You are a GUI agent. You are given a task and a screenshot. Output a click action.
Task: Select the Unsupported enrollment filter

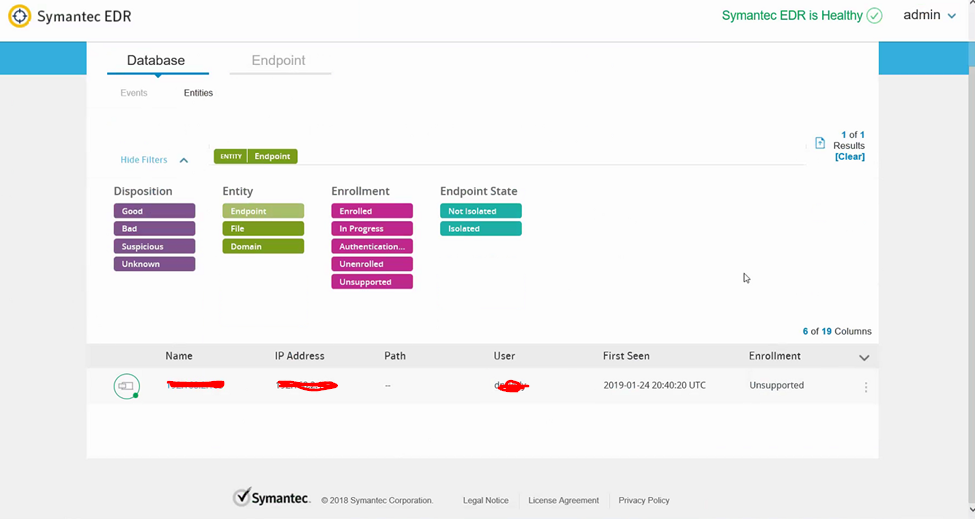click(372, 282)
